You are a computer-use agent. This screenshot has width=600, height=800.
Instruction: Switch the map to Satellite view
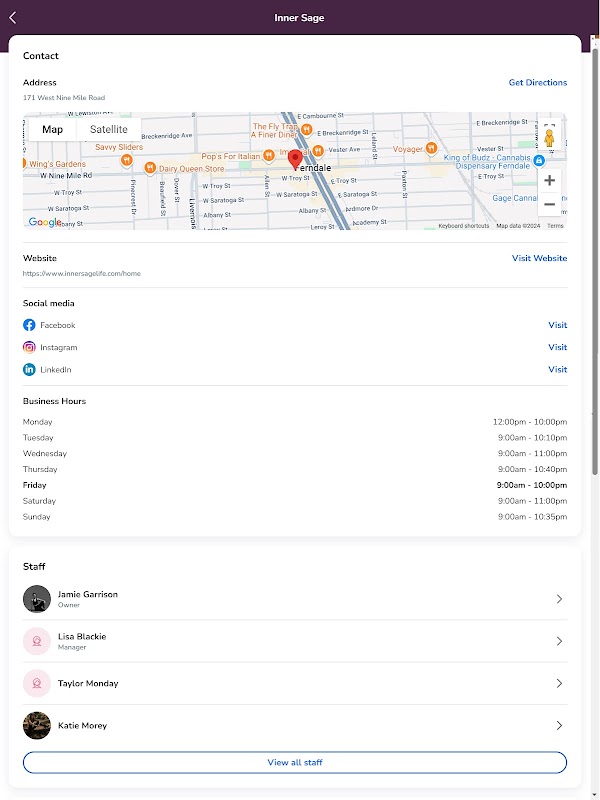(x=109, y=130)
